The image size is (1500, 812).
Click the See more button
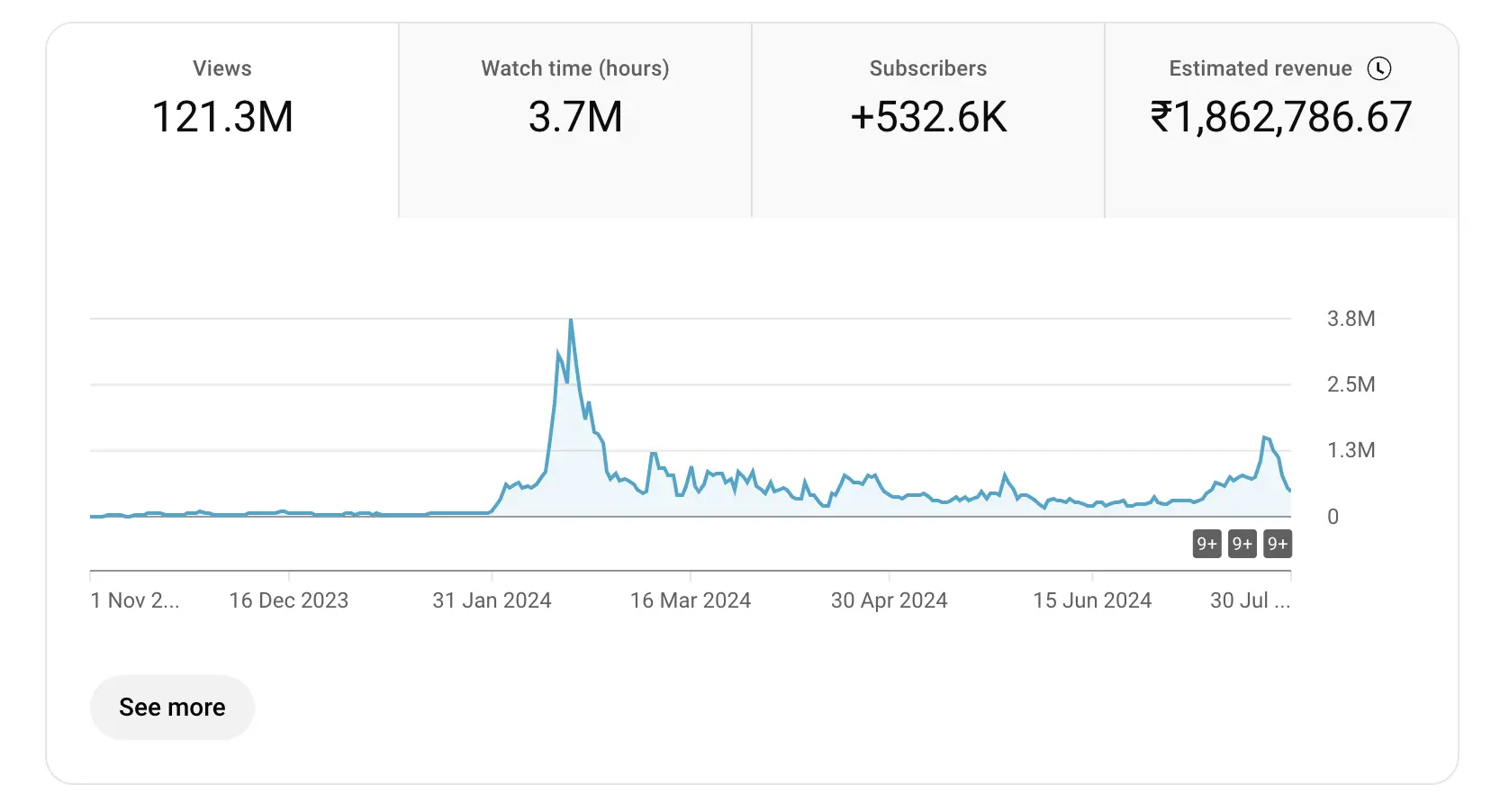click(172, 708)
